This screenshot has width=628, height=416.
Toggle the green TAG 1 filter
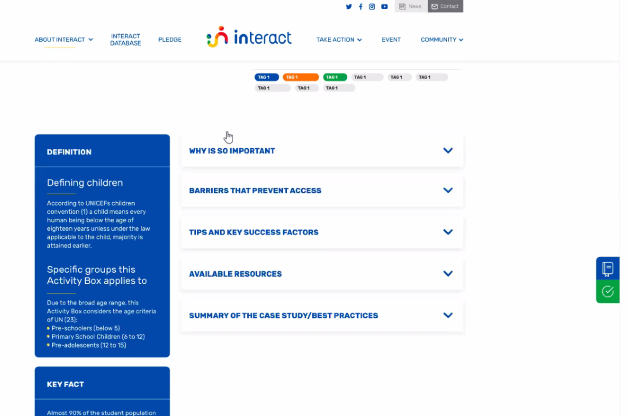click(x=334, y=77)
